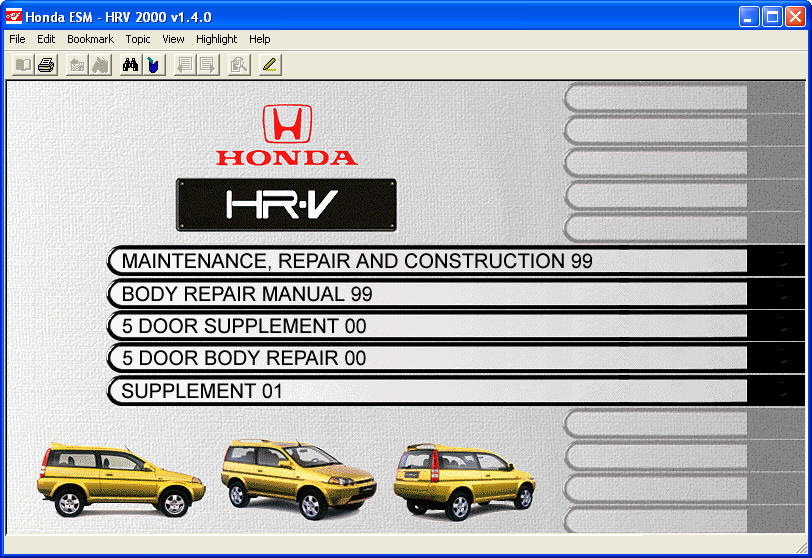Click the Honda ESM title bar icon

[x=13, y=17]
